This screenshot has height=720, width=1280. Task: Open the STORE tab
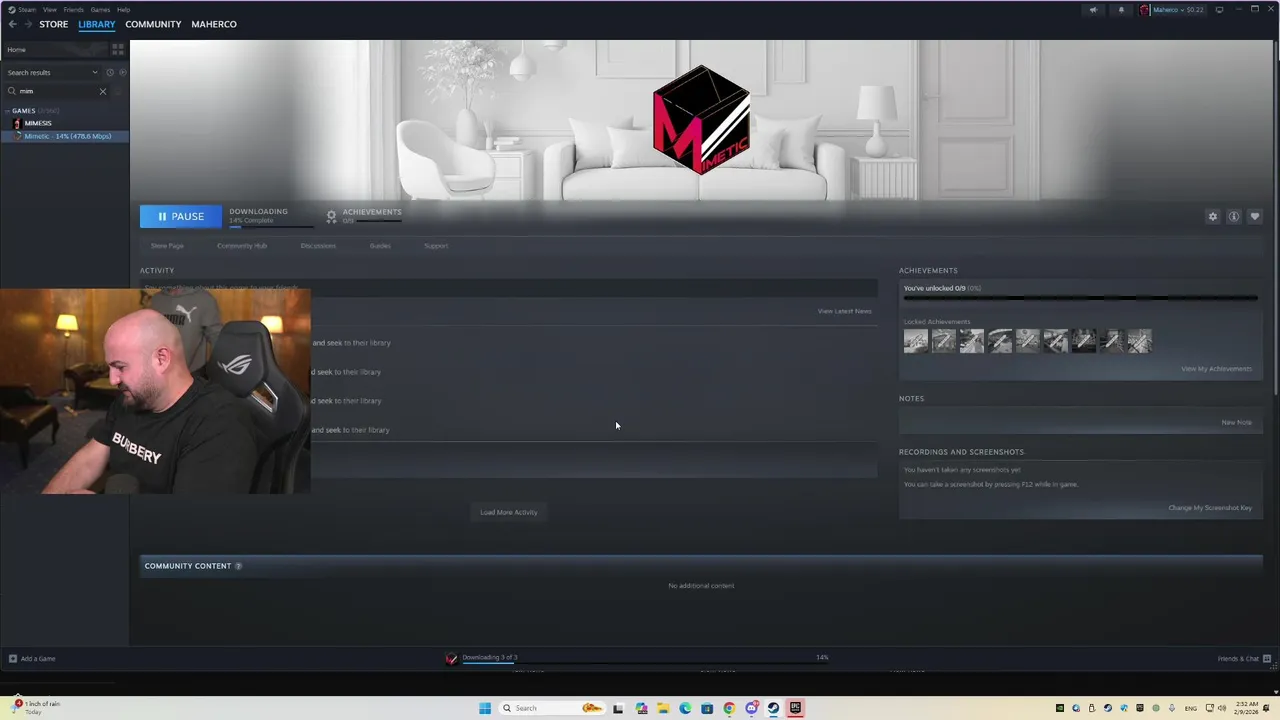pyautogui.click(x=54, y=24)
